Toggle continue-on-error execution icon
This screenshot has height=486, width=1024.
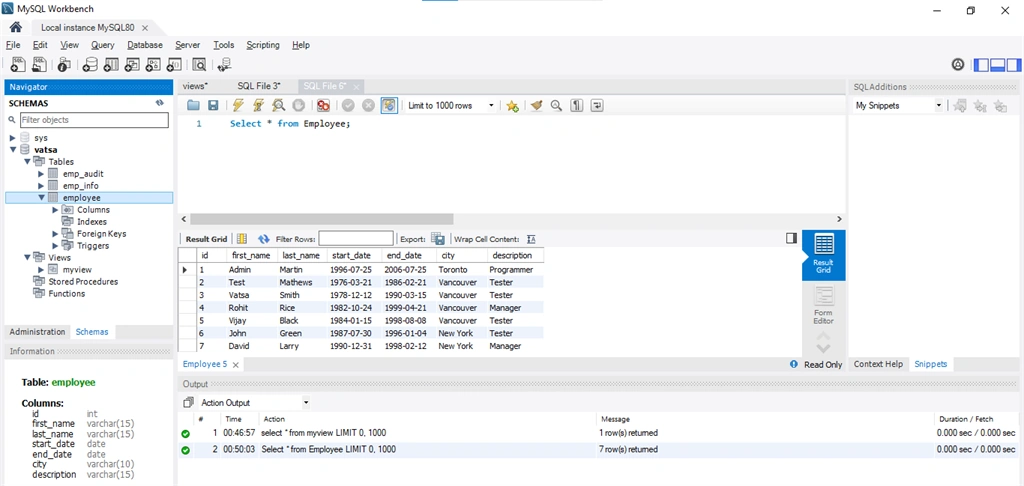tap(323, 105)
